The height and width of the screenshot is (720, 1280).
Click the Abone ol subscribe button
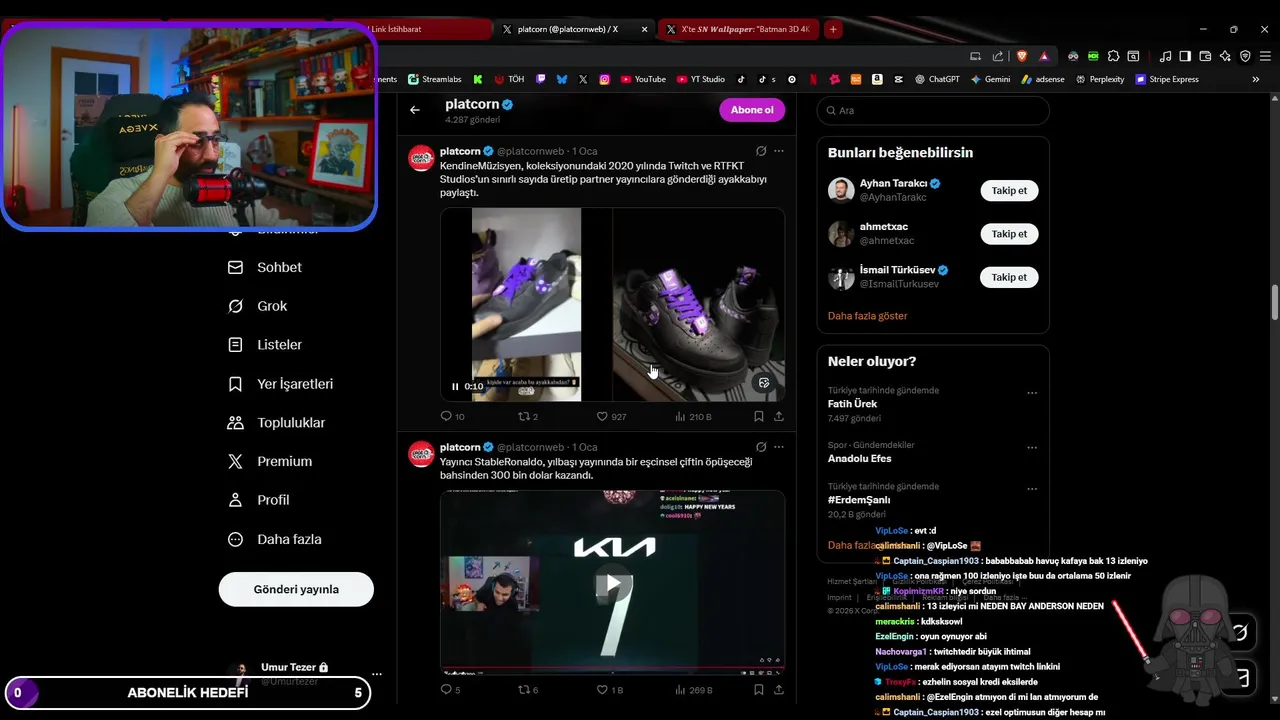752,110
